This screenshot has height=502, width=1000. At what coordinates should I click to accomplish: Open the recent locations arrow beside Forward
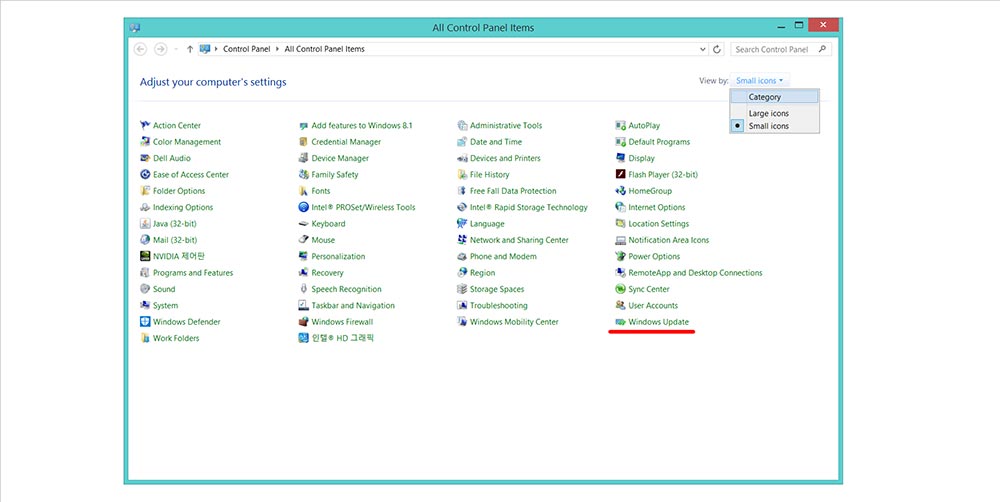(x=176, y=49)
